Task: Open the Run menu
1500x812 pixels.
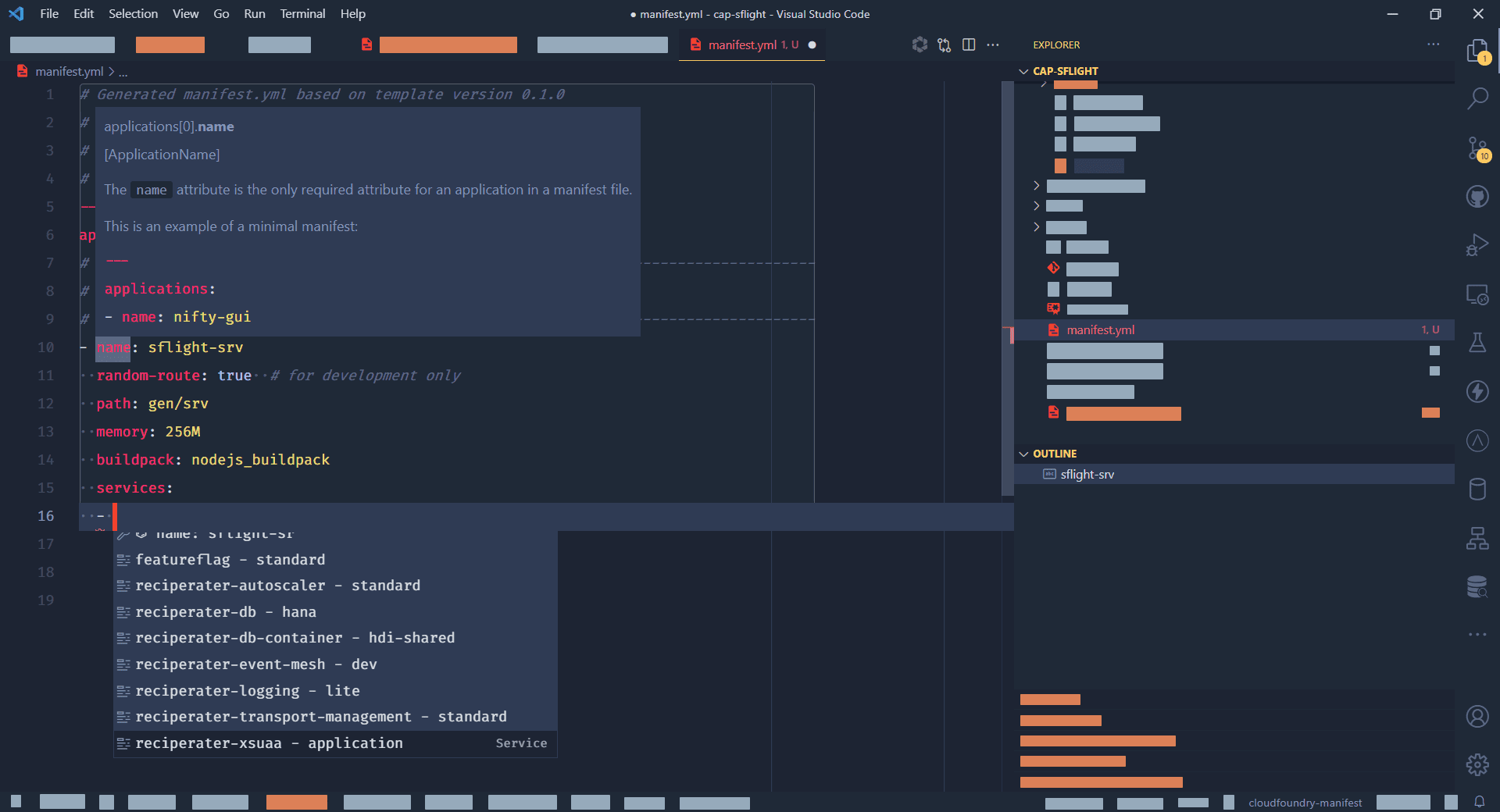Action: (x=254, y=13)
